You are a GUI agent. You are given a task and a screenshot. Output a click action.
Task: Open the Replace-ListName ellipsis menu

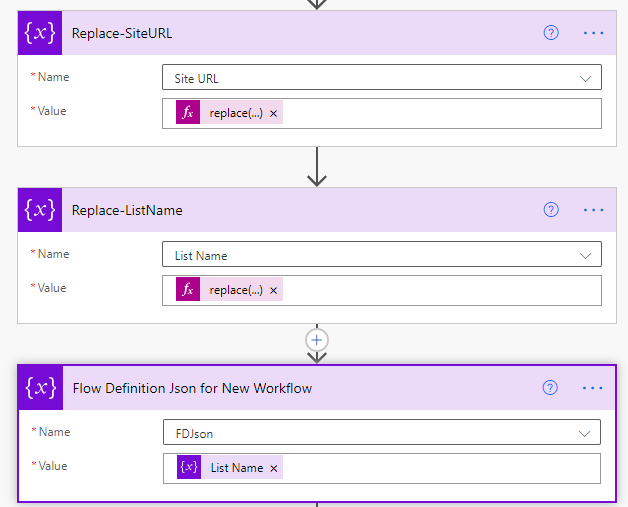pos(594,210)
